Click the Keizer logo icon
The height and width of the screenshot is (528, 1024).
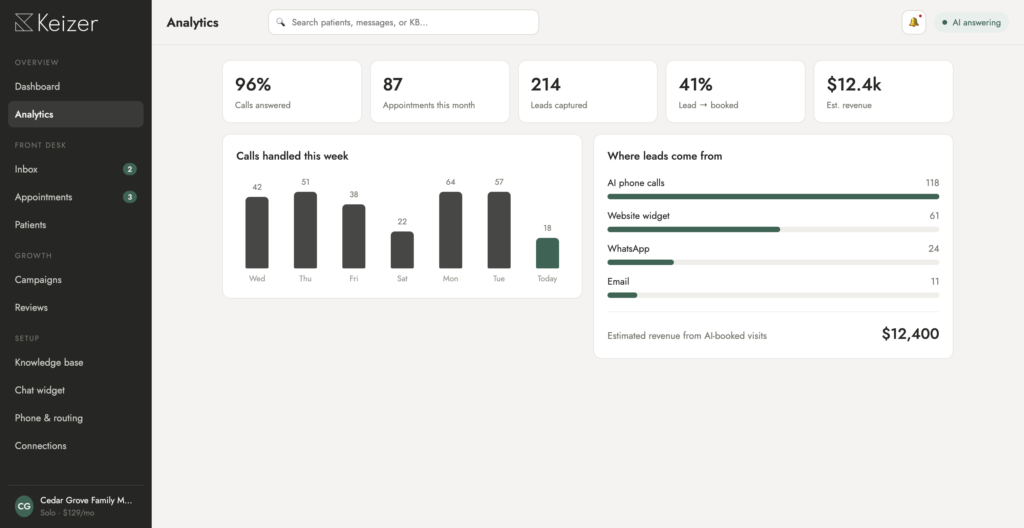point(24,23)
